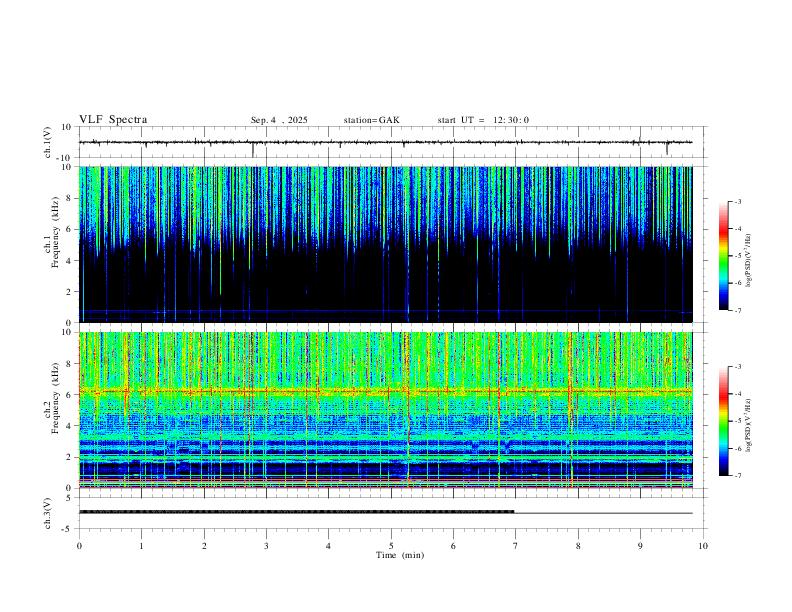Click the 6 kHz band in the ch.2 spectrogram
Viewport: 792px width, 612px height.
click(385, 391)
